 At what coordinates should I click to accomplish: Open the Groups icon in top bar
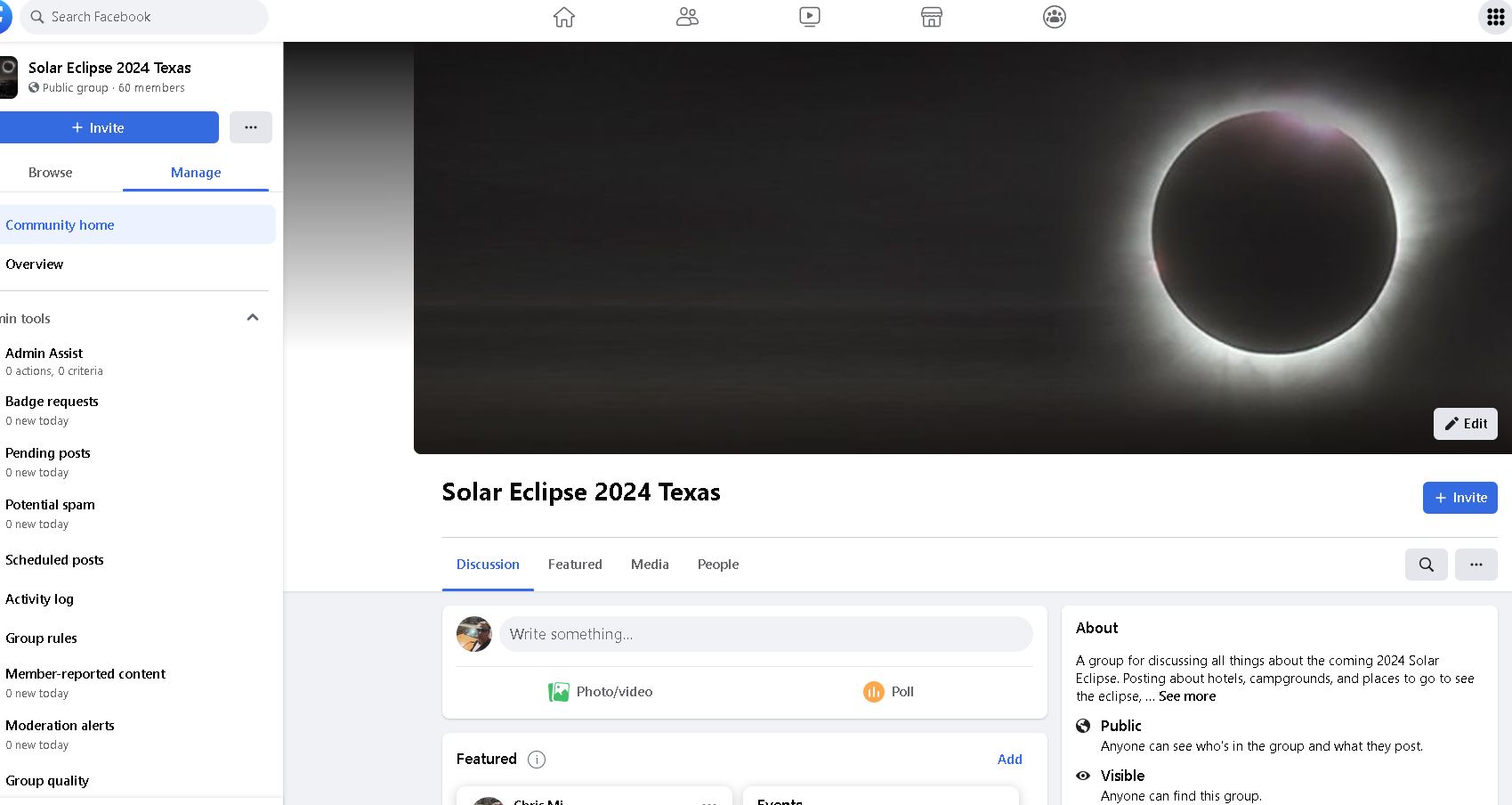1055,17
